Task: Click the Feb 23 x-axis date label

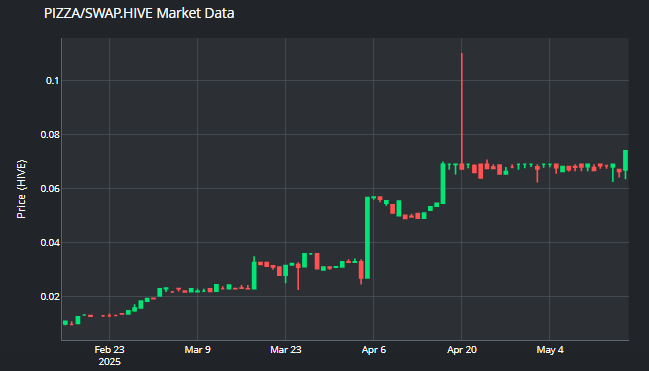Action: click(109, 350)
